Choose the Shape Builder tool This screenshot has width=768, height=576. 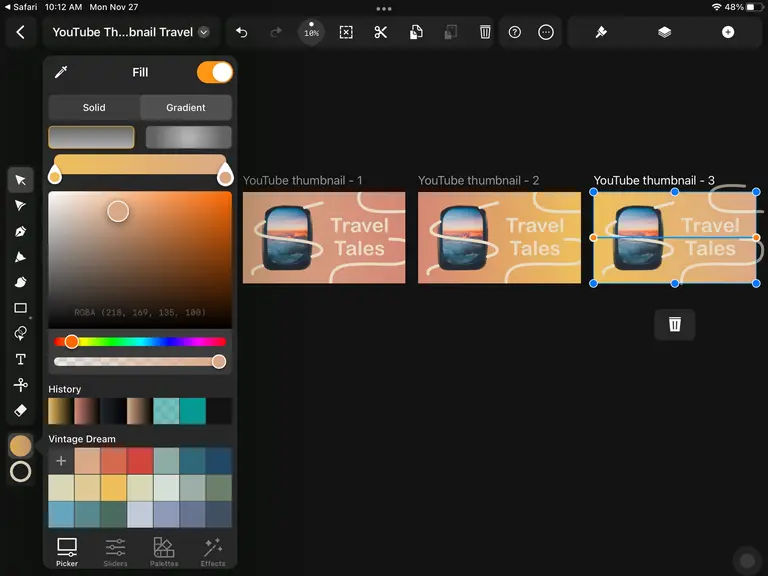21,334
